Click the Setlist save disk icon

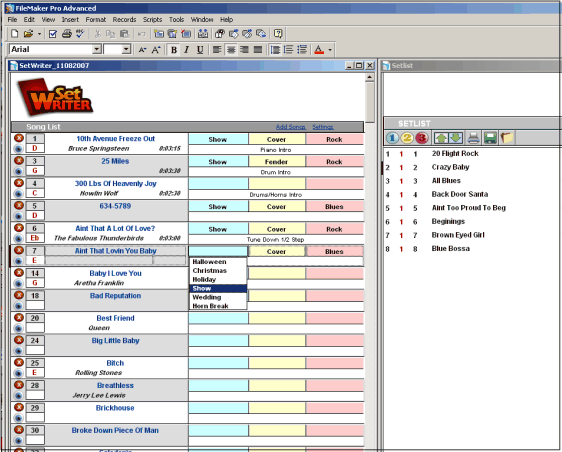click(x=490, y=138)
